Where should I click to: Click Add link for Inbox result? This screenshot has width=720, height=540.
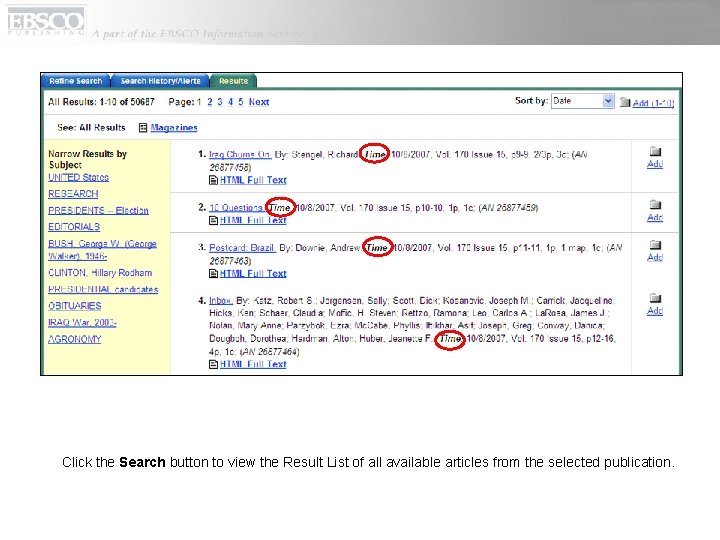pyautogui.click(x=655, y=311)
